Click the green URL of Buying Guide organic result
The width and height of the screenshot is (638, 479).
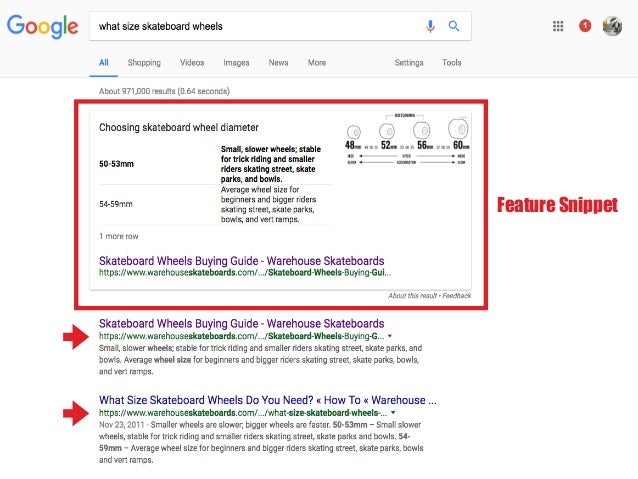pyautogui.click(x=242, y=336)
